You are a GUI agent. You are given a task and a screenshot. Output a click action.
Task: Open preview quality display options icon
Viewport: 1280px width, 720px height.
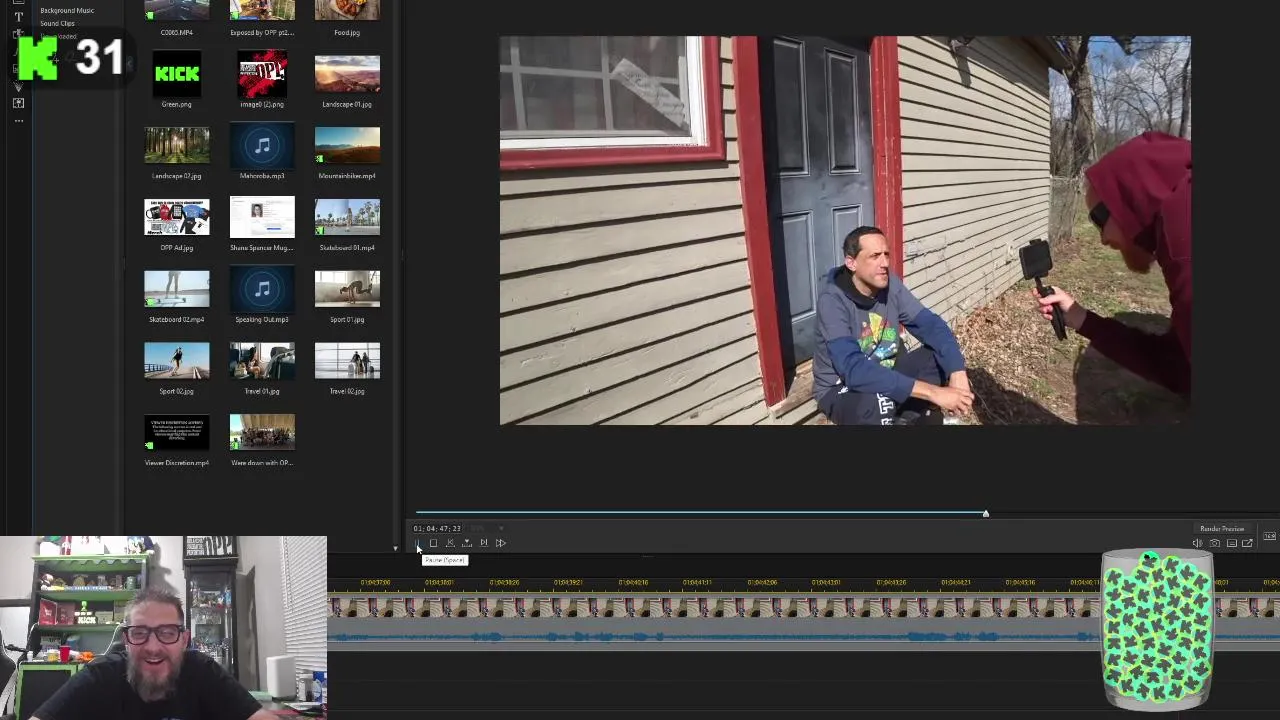click(x=1231, y=543)
